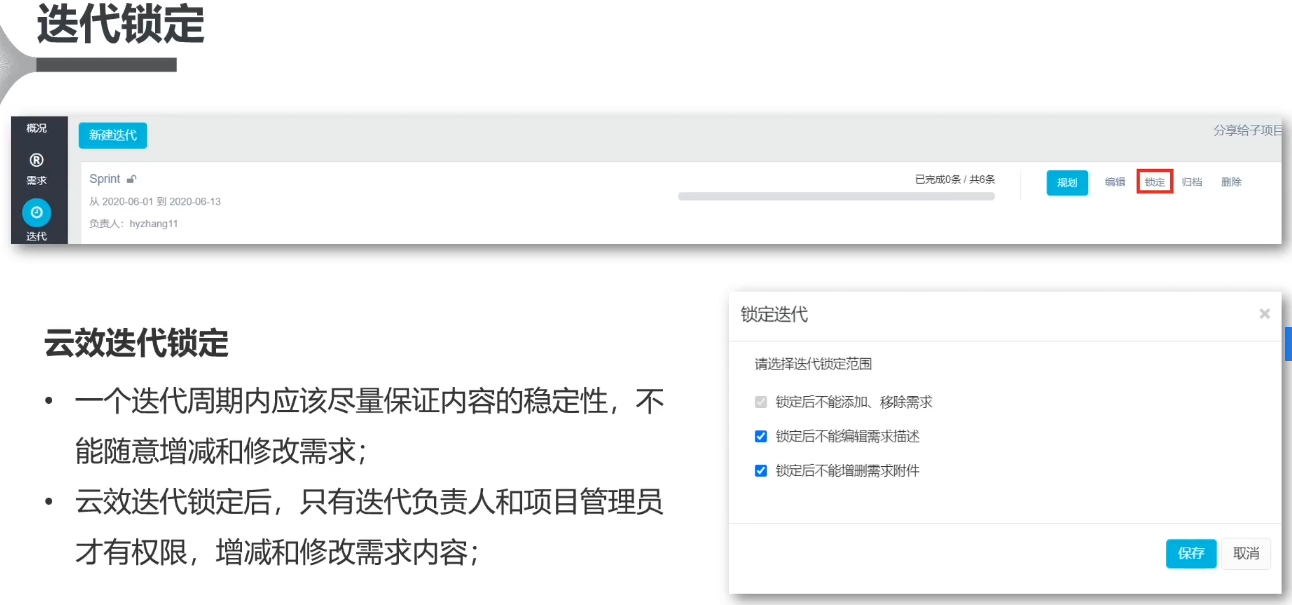Click the 已完成0条 / 共6条 text
This screenshot has height=605, width=1292.
(955, 180)
